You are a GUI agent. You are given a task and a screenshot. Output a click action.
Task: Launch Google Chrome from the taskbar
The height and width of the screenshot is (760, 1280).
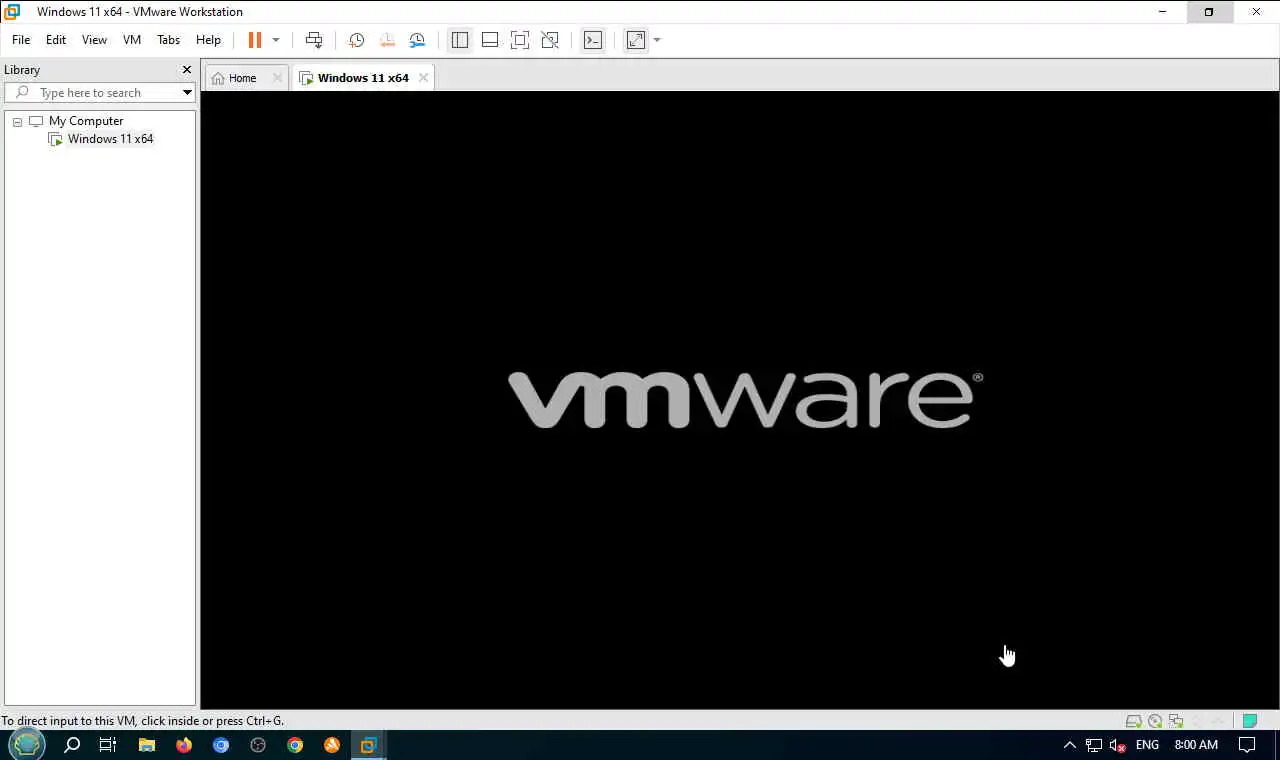pyautogui.click(x=295, y=745)
